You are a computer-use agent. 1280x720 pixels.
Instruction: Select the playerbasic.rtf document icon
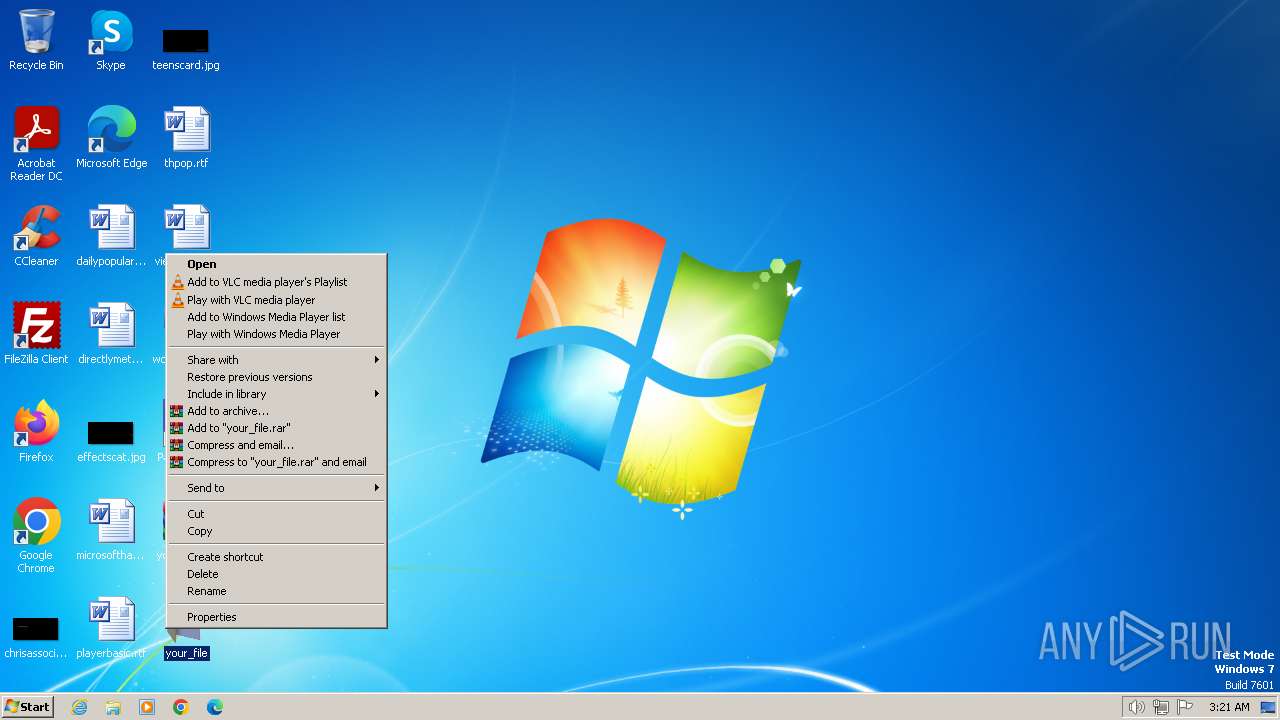coord(111,627)
